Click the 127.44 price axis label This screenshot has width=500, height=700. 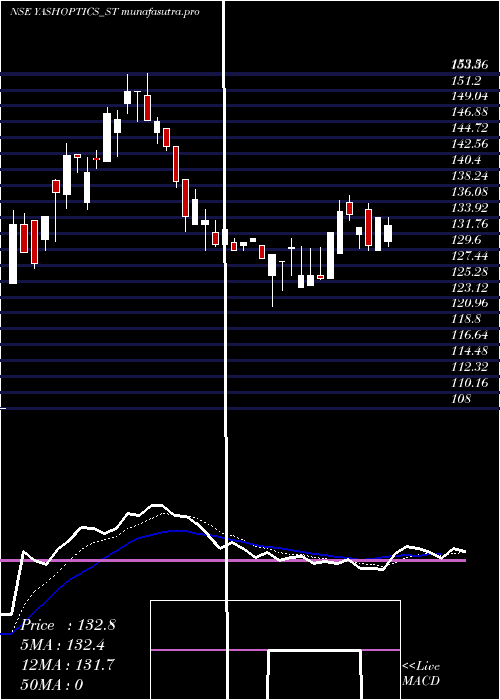[469, 256]
